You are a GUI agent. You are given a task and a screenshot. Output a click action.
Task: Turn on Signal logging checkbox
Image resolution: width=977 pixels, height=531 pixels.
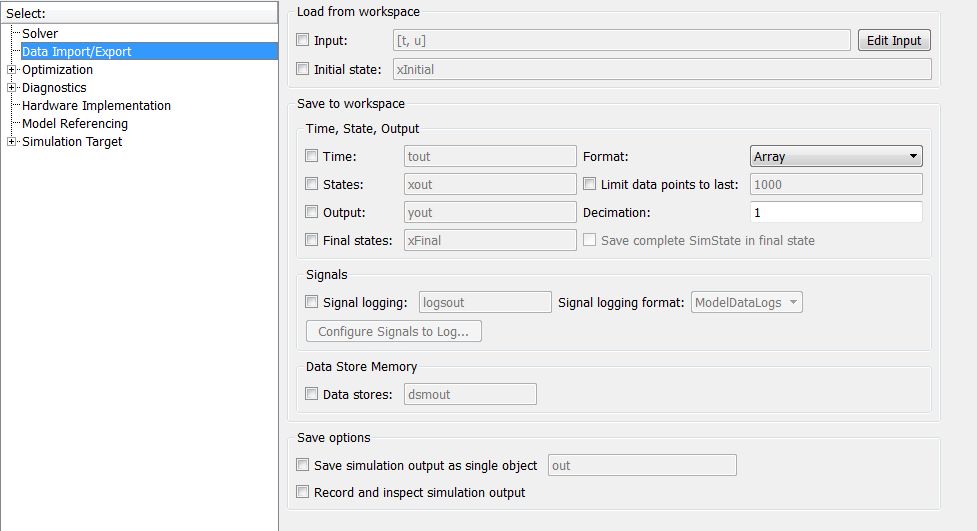pos(312,303)
